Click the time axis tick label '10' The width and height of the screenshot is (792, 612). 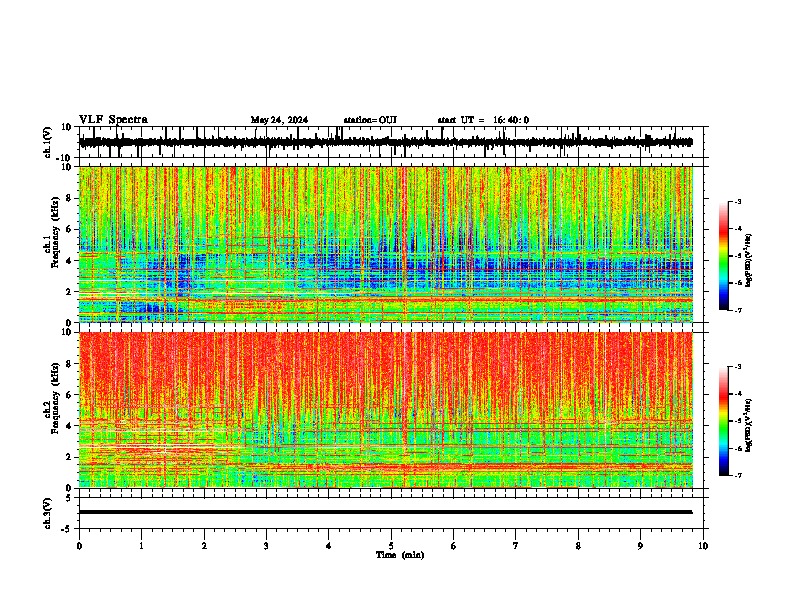point(703,546)
